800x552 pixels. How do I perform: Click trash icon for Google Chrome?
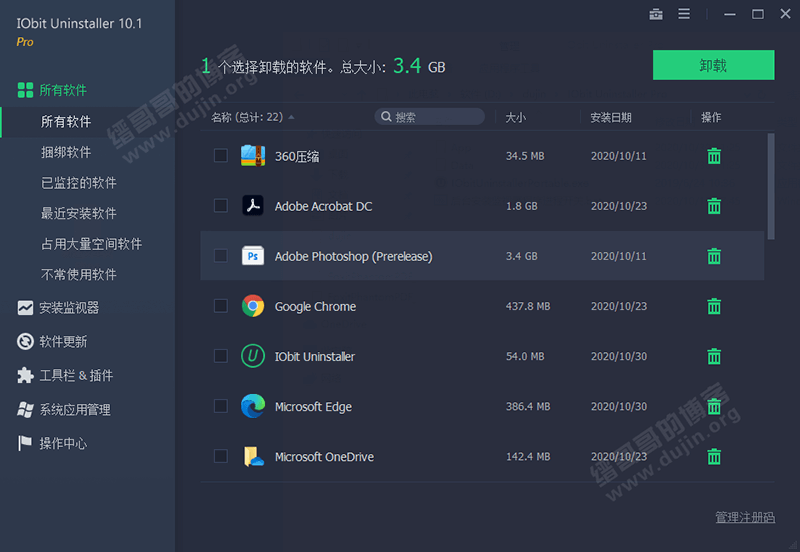tap(714, 306)
